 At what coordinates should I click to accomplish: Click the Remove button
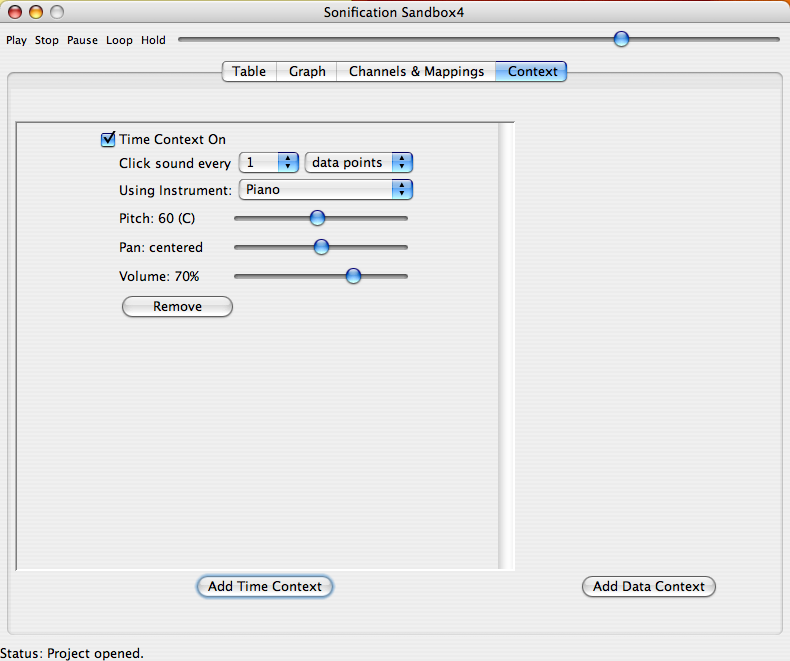tap(177, 306)
